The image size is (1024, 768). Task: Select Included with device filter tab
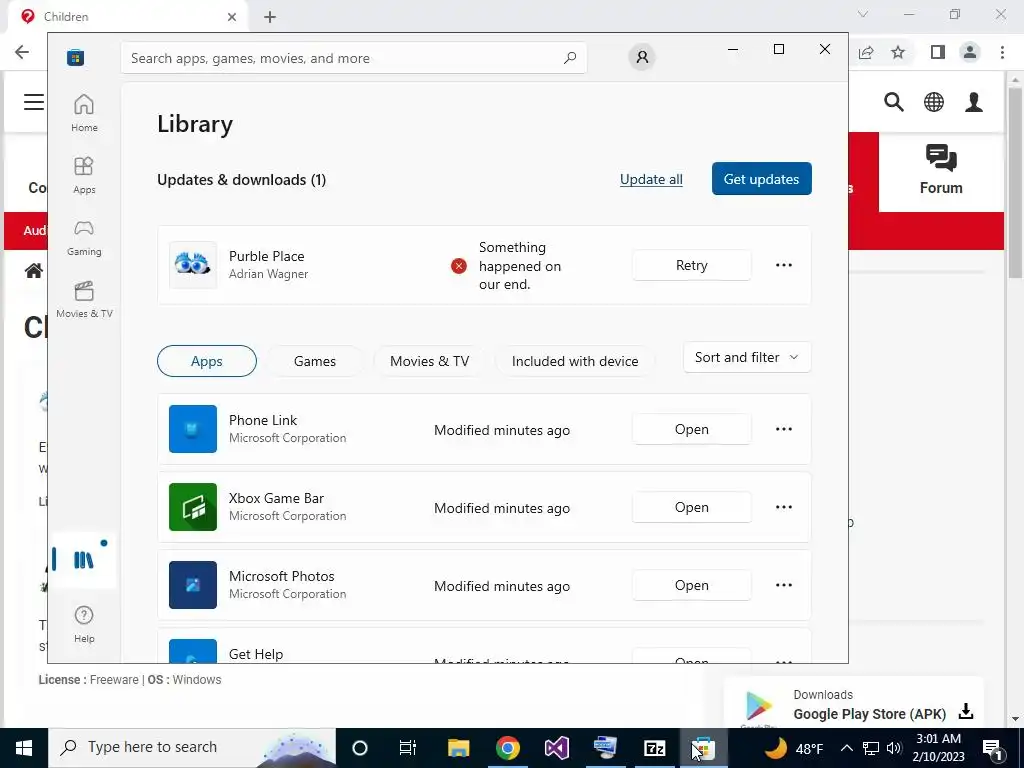click(x=575, y=361)
